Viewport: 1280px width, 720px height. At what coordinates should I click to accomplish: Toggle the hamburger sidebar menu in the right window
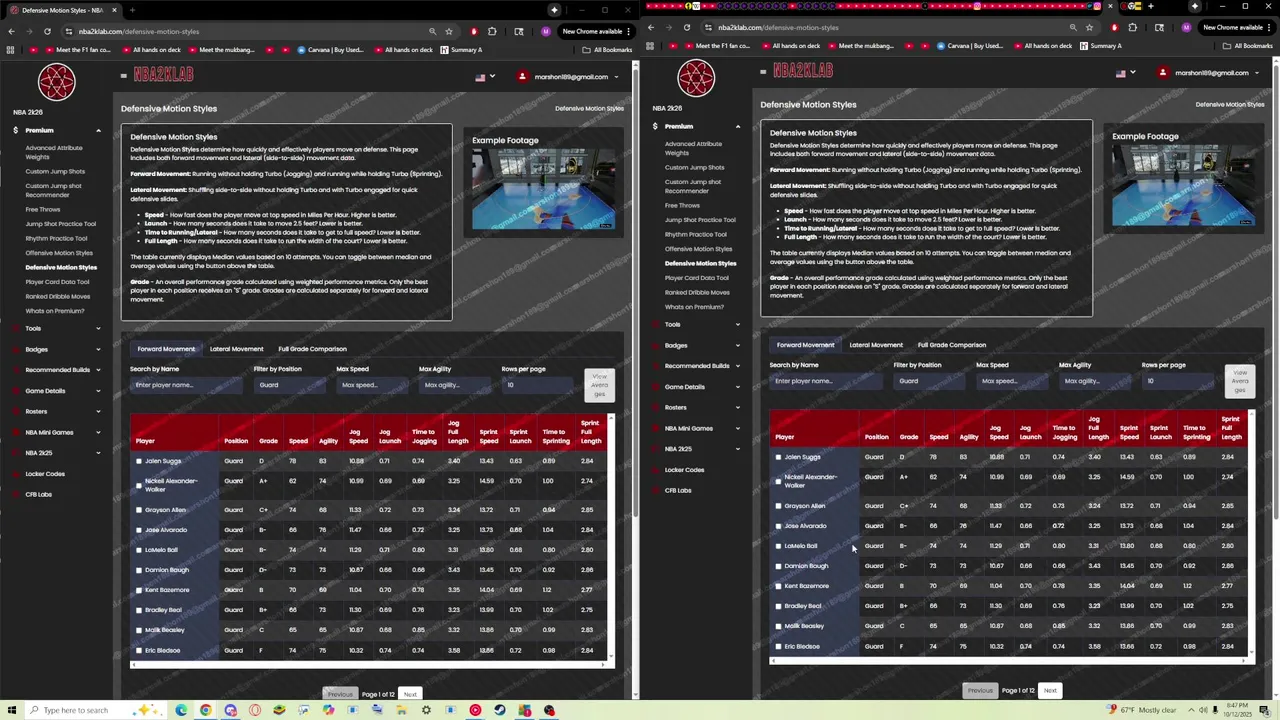(x=763, y=71)
